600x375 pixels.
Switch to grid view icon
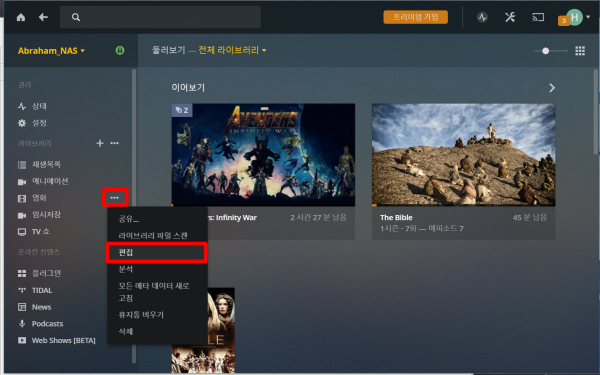click(x=580, y=51)
